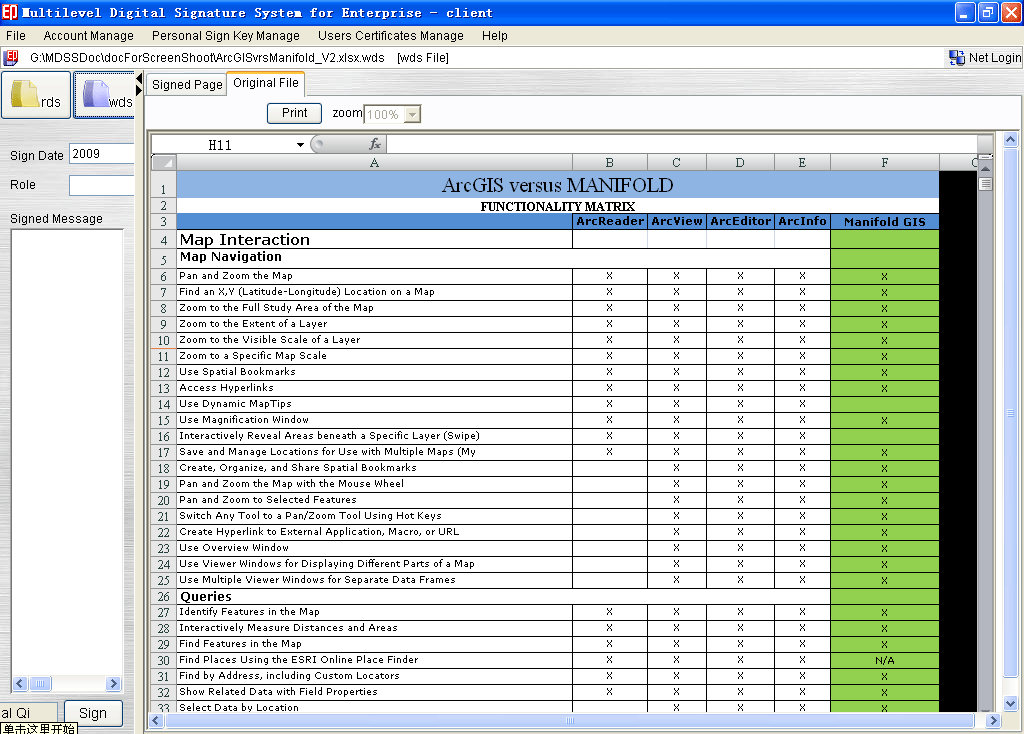
Task: Click the fx insert function icon
Action: 375,144
